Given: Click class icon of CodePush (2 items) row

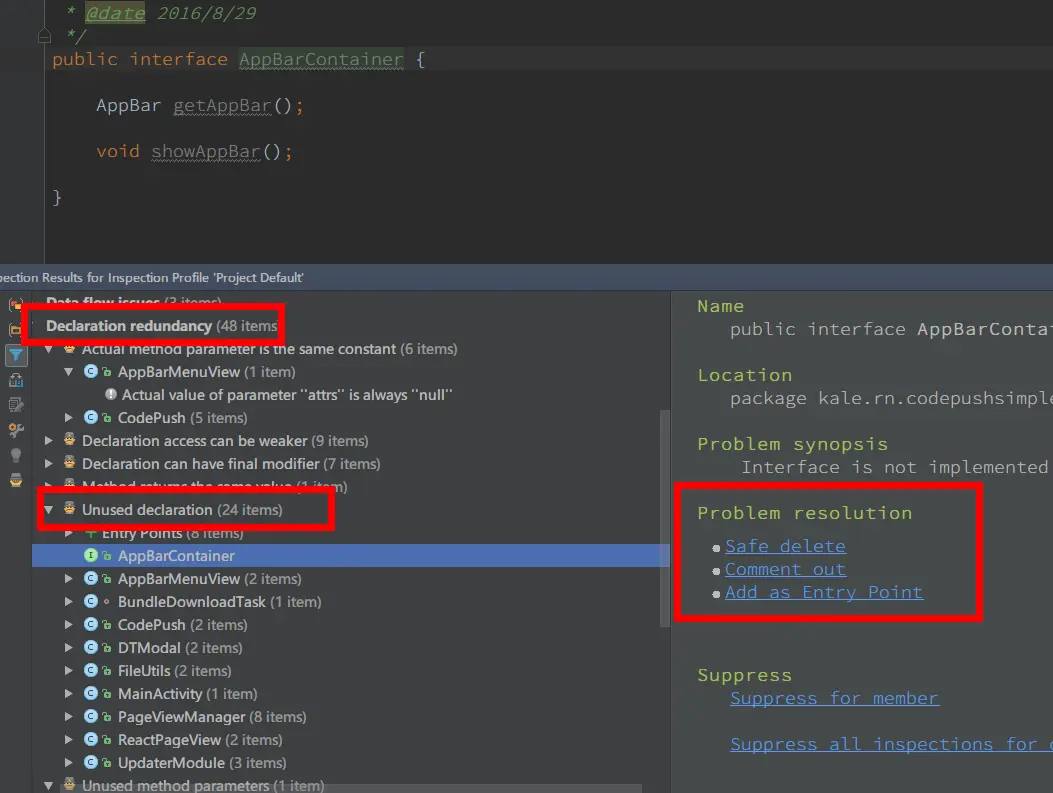Looking at the screenshot, I should click(x=91, y=624).
